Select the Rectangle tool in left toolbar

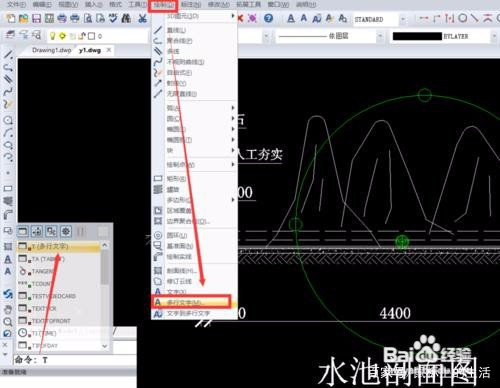(x=8, y=189)
